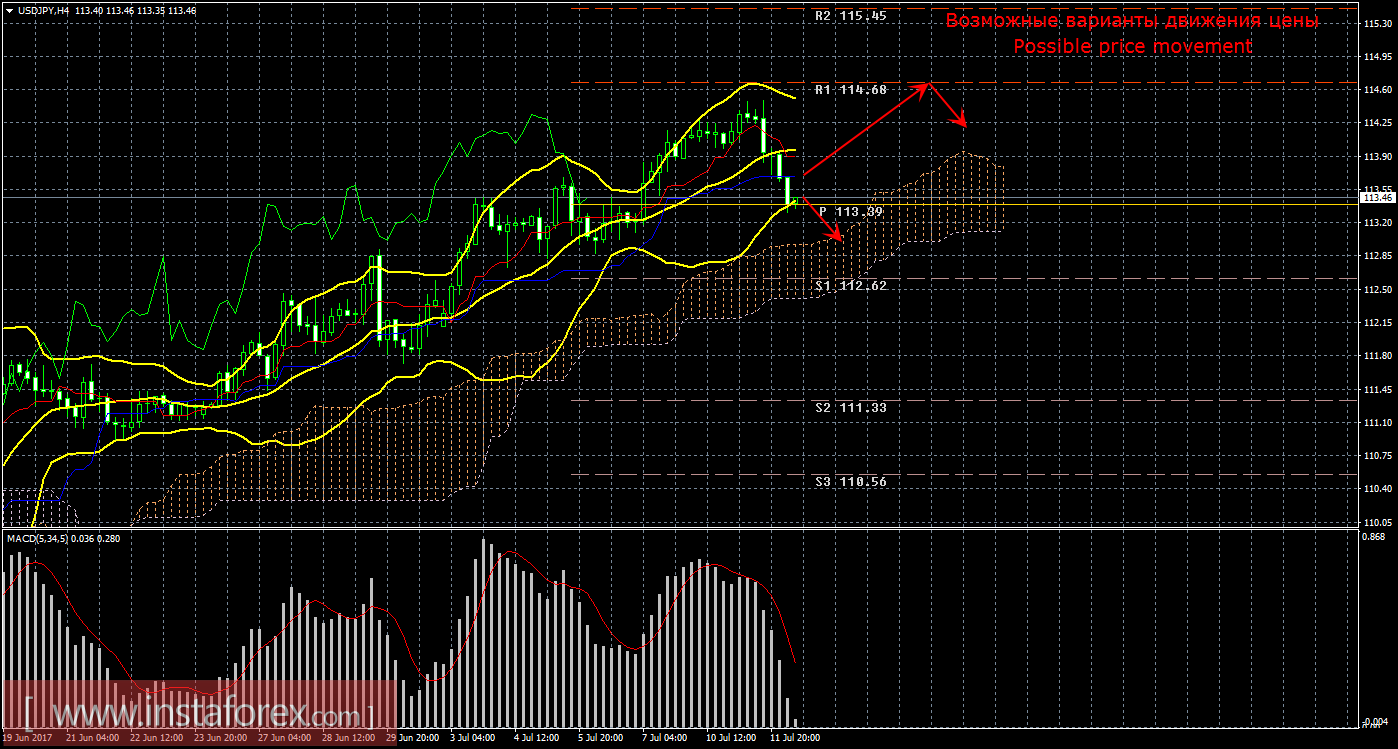
Task: Click the 'Possible price movement' text label
Action: tap(1132, 47)
